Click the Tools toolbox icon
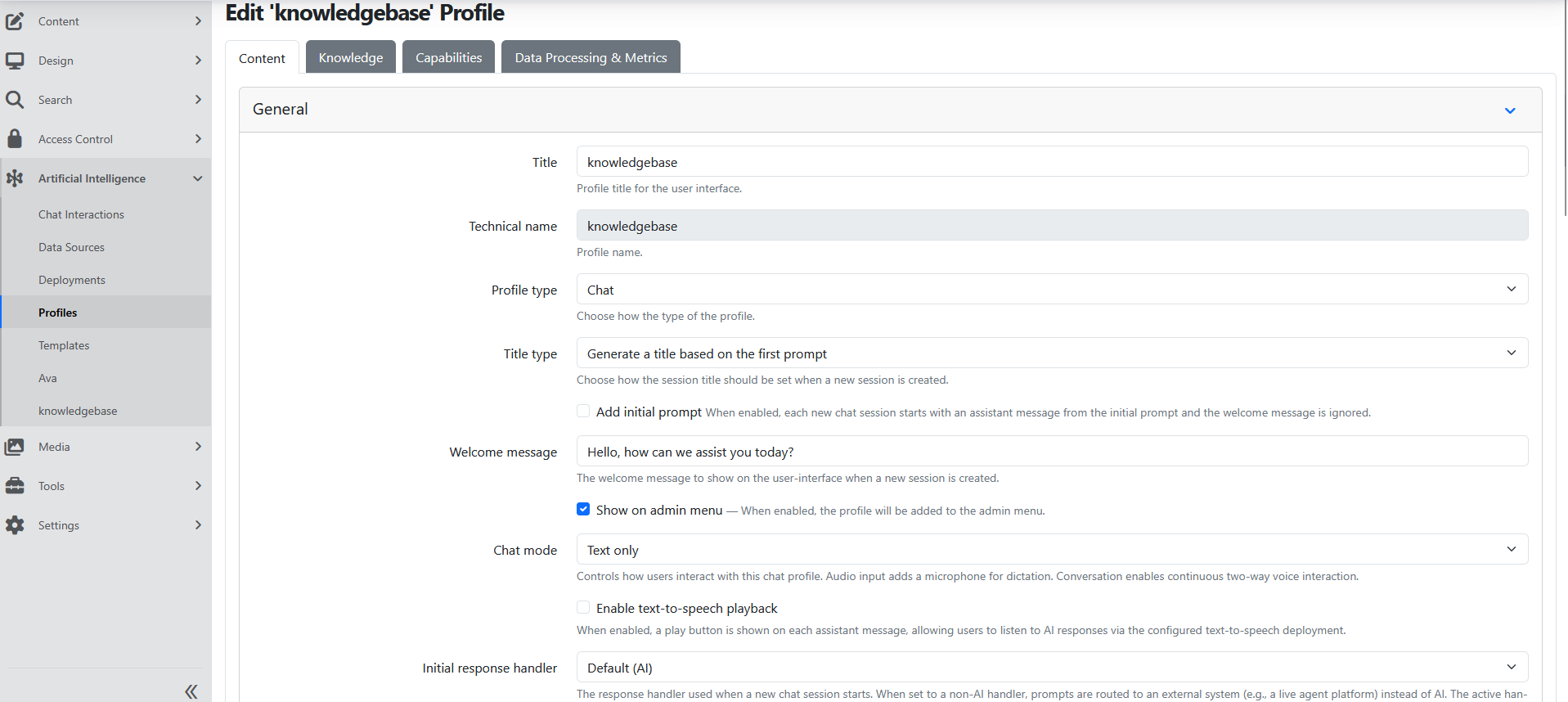The height and width of the screenshot is (702, 1568). point(15,486)
